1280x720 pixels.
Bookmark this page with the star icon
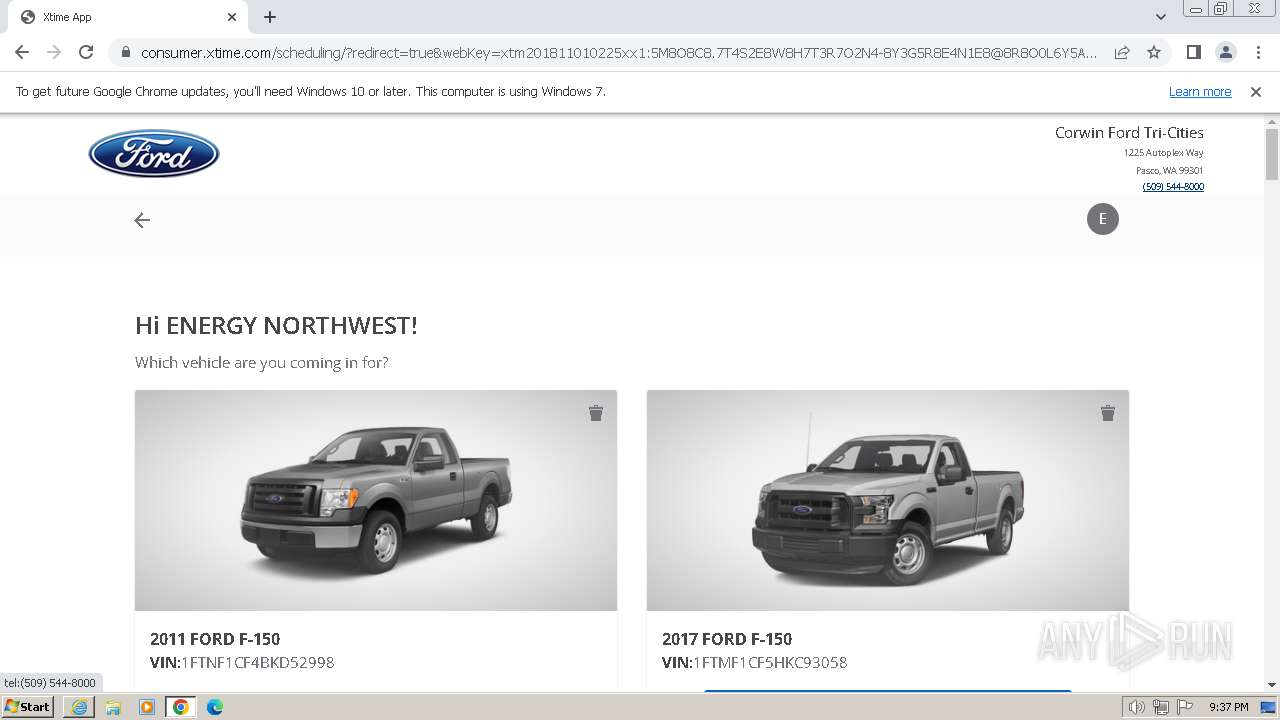tap(1154, 52)
